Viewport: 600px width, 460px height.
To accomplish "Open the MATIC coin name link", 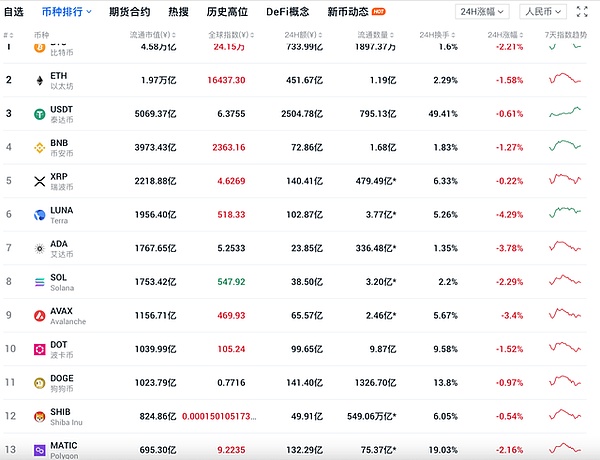I will tap(64, 446).
